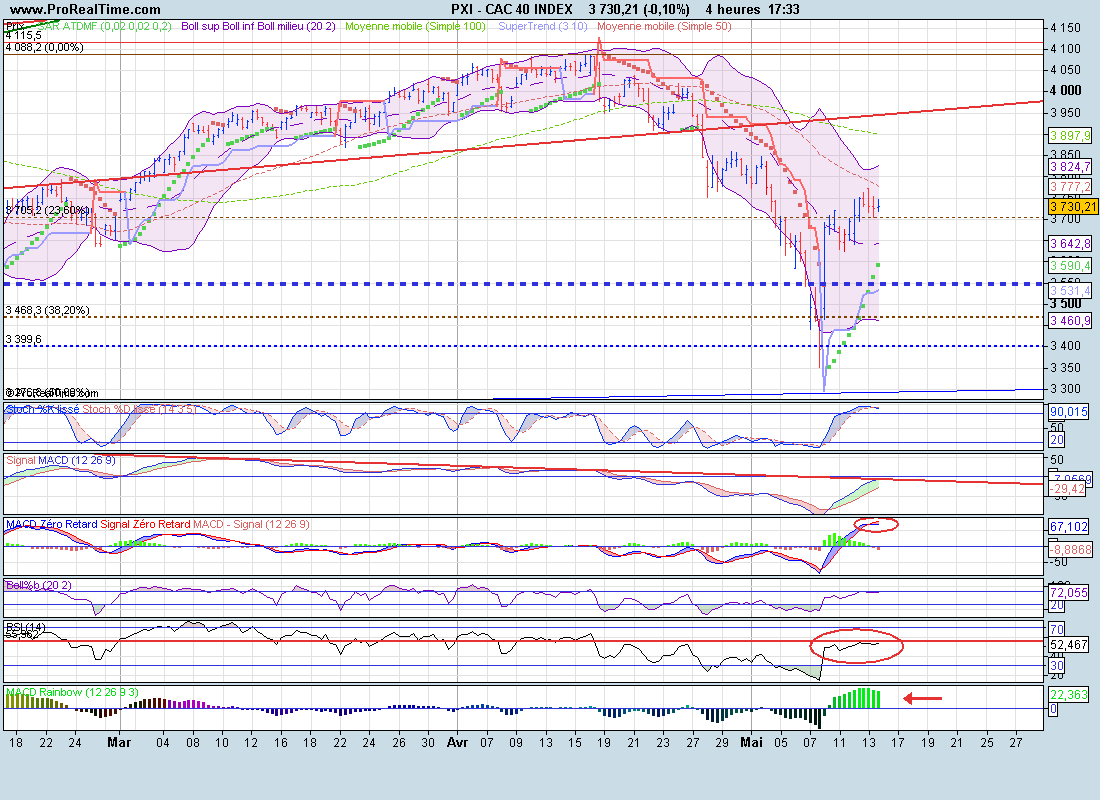Select the red 3 777,2 price tag
1100x800 pixels.
point(1071,187)
